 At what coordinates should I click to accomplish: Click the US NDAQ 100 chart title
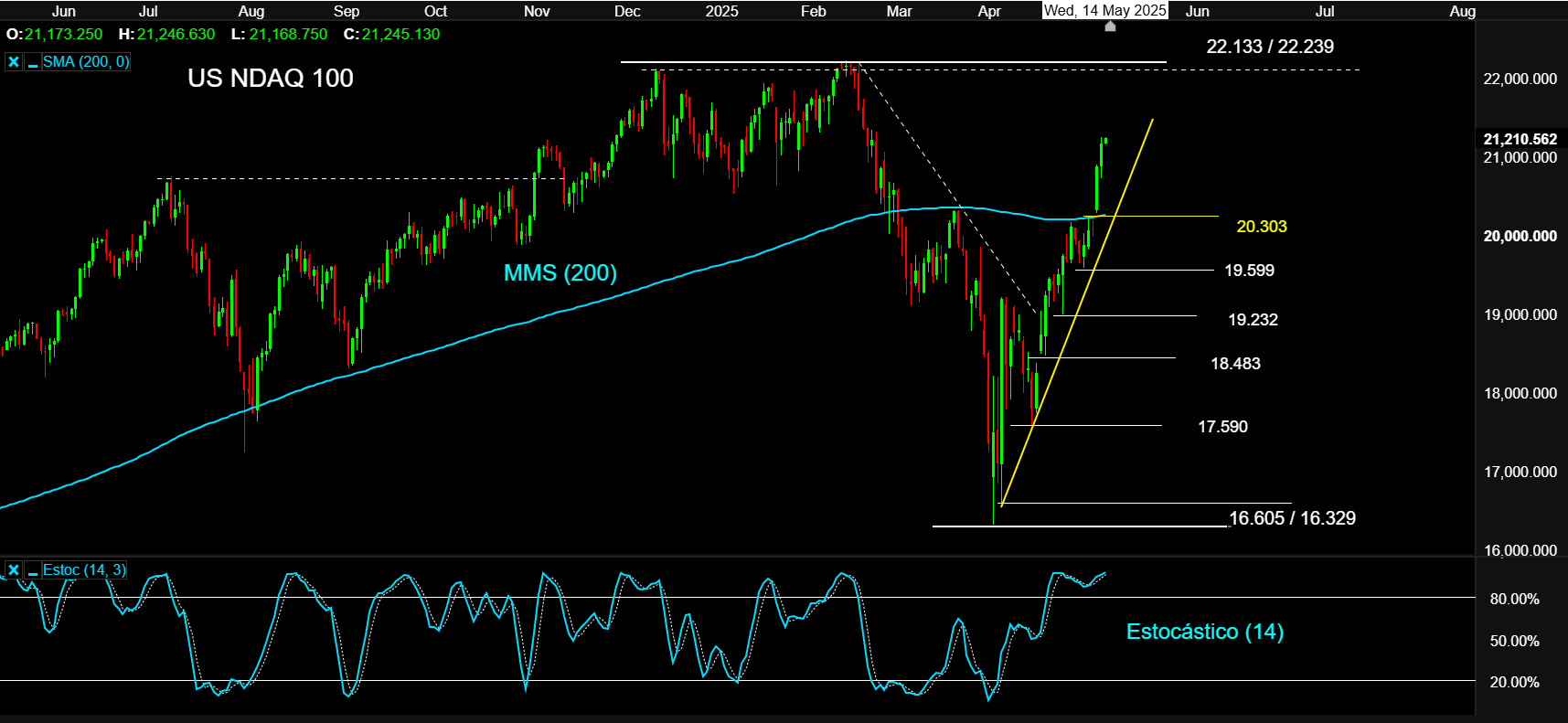click(x=271, y=79)
